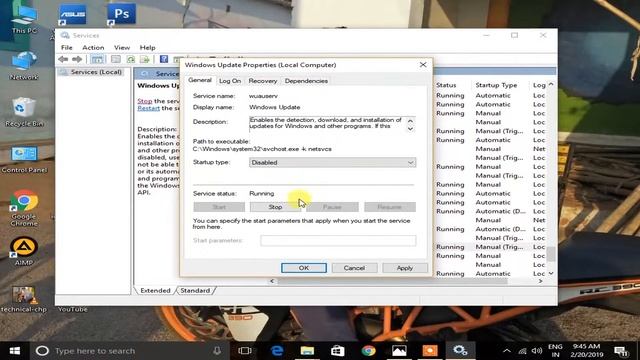Image resolution: width=640 pixels, height=360 pixels.
Task: Open Chrome from the taskbar
Action: pyautogui.click(x=368, y=351)
